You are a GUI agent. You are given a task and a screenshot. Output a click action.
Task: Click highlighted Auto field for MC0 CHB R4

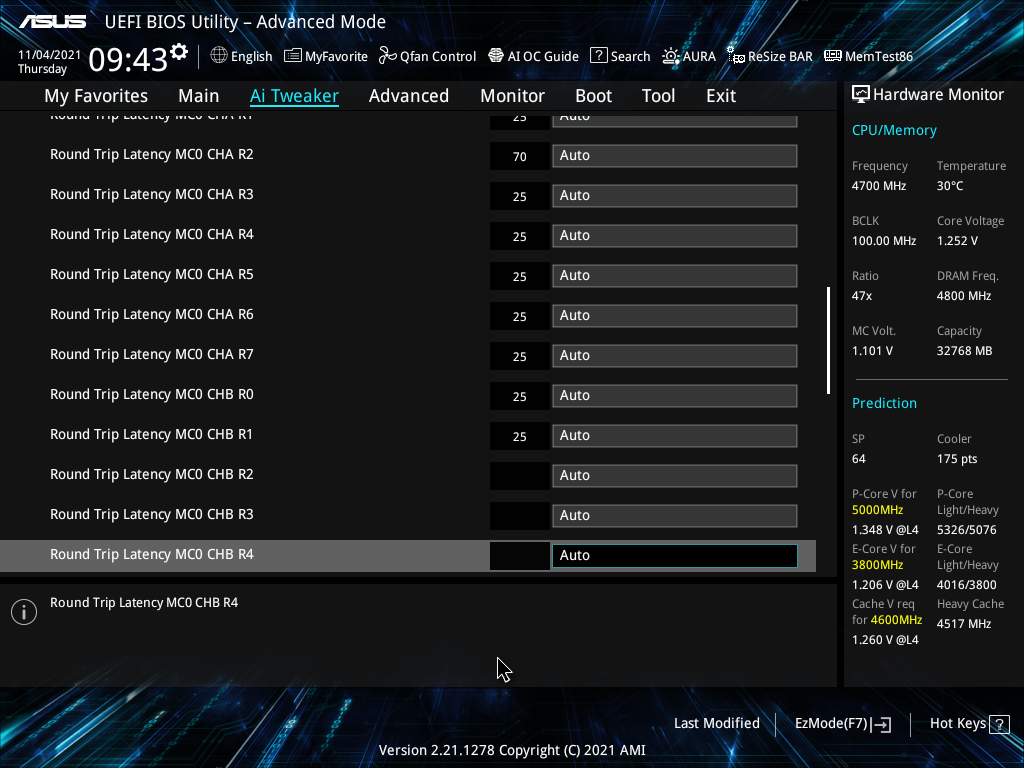[675, 555]
